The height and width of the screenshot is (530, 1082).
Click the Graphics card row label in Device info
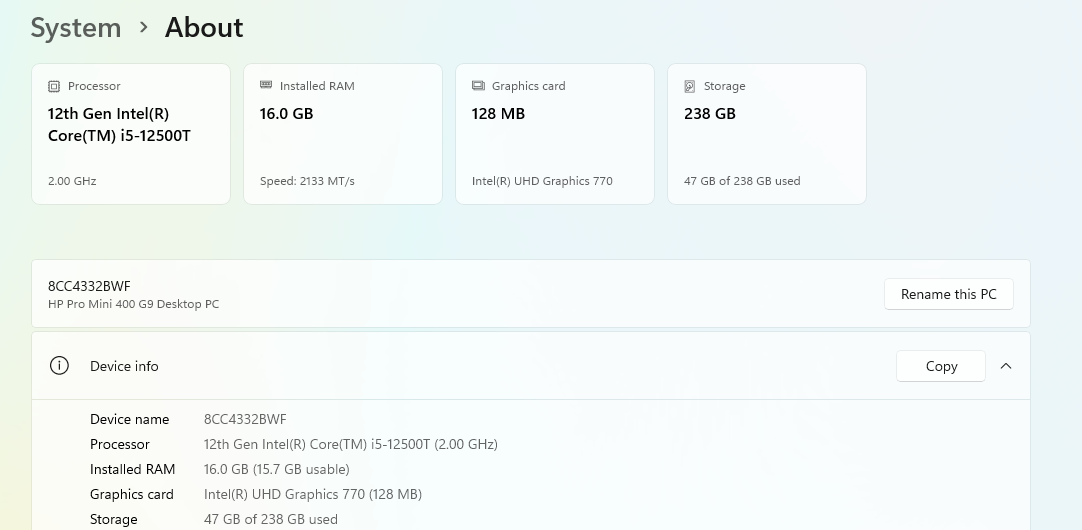(131, 494)
